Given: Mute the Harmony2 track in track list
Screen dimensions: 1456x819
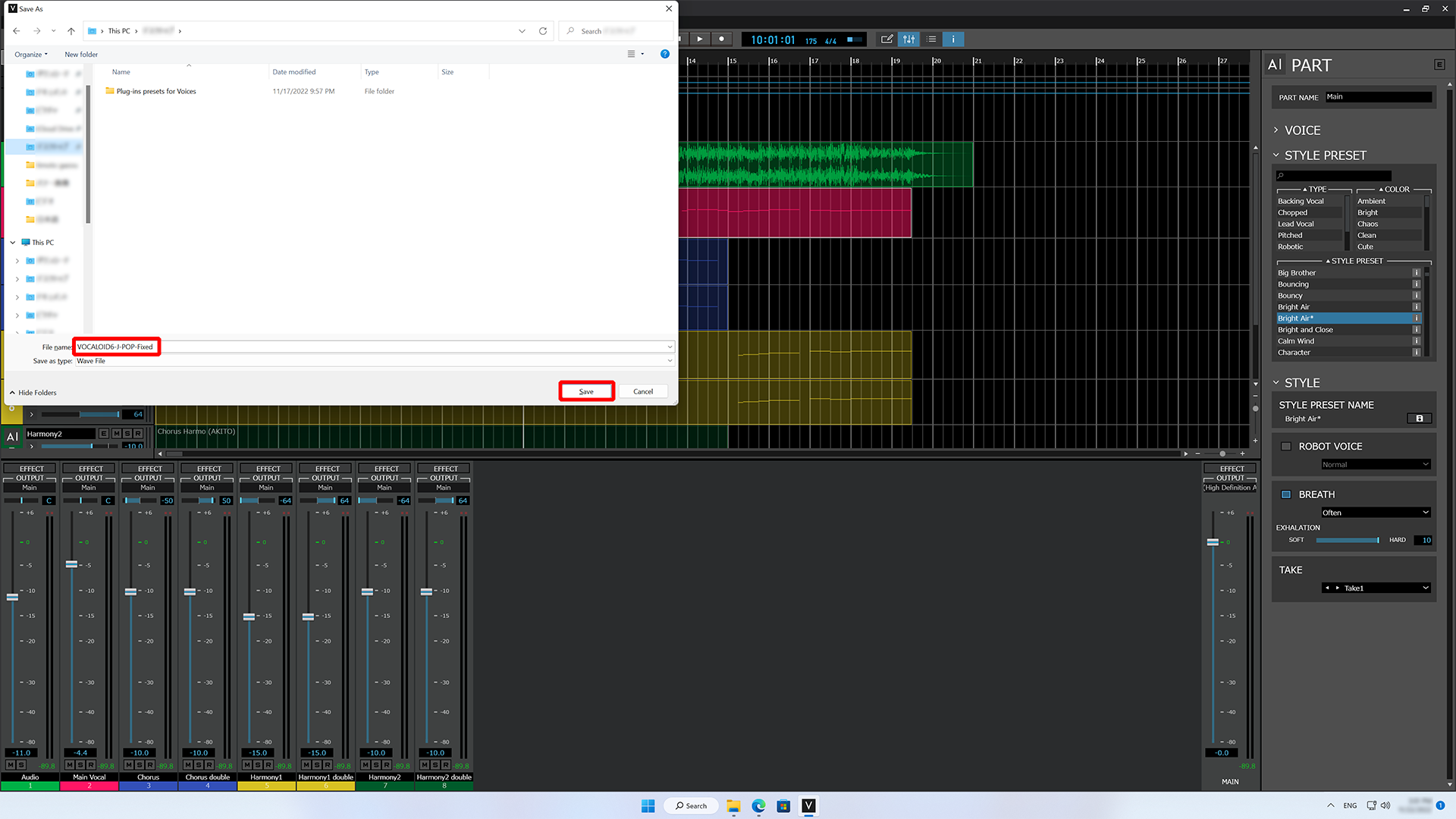Looking at the screenshot, I should coord(116,434).
